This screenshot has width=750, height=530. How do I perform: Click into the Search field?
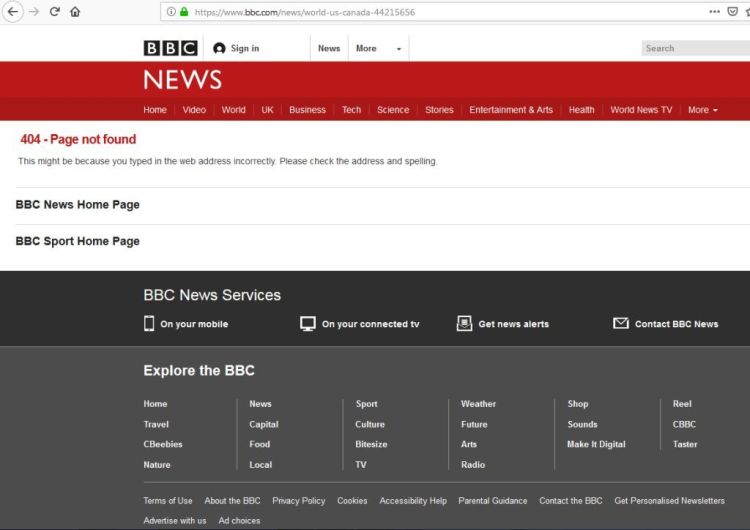[695, 48]
